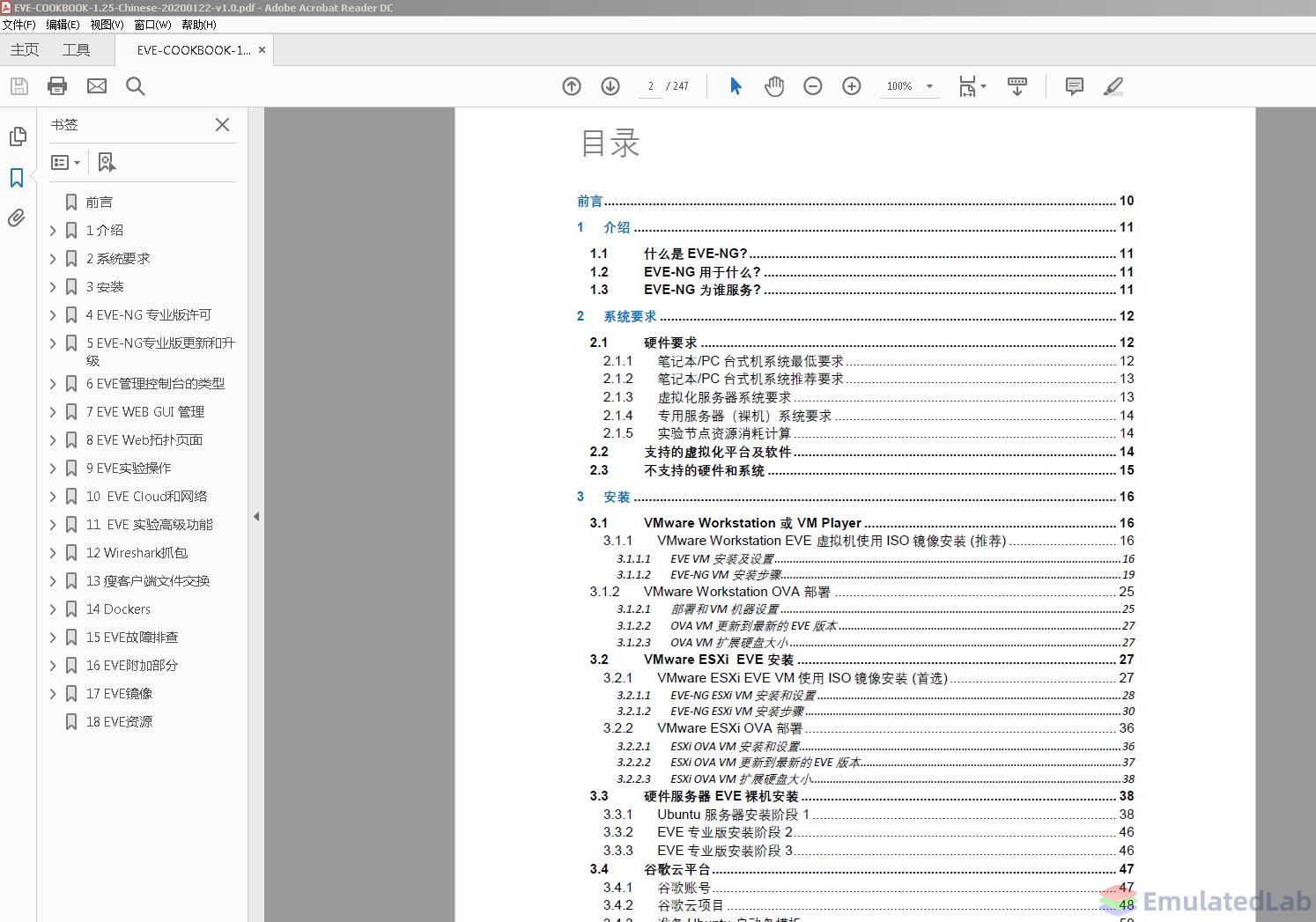Open the page thumbnails panel icon

pos(17,136)
